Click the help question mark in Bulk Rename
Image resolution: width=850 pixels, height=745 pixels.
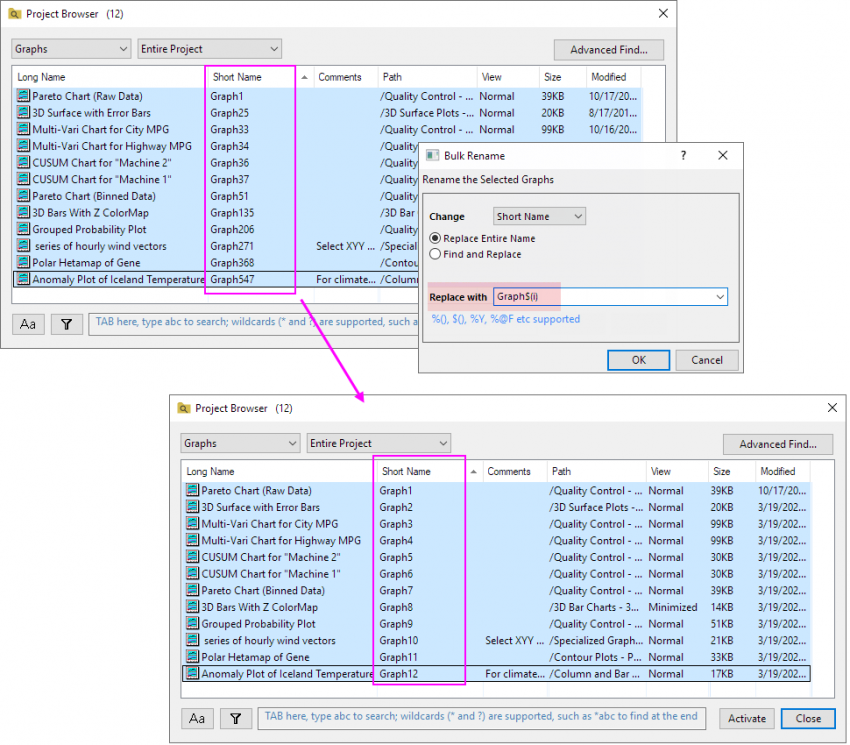(684, 155)
